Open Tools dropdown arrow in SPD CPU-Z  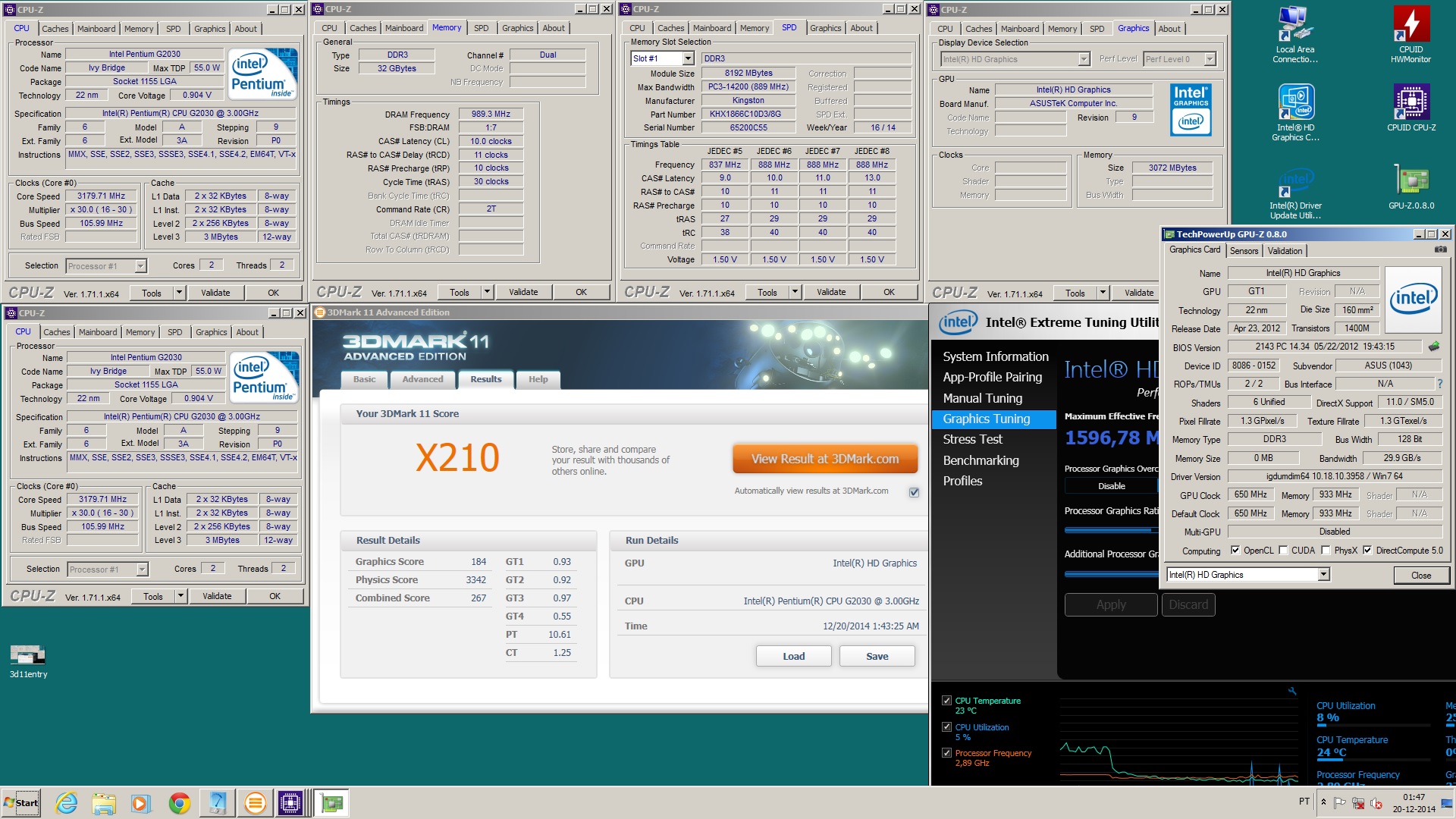click(795, 292)
